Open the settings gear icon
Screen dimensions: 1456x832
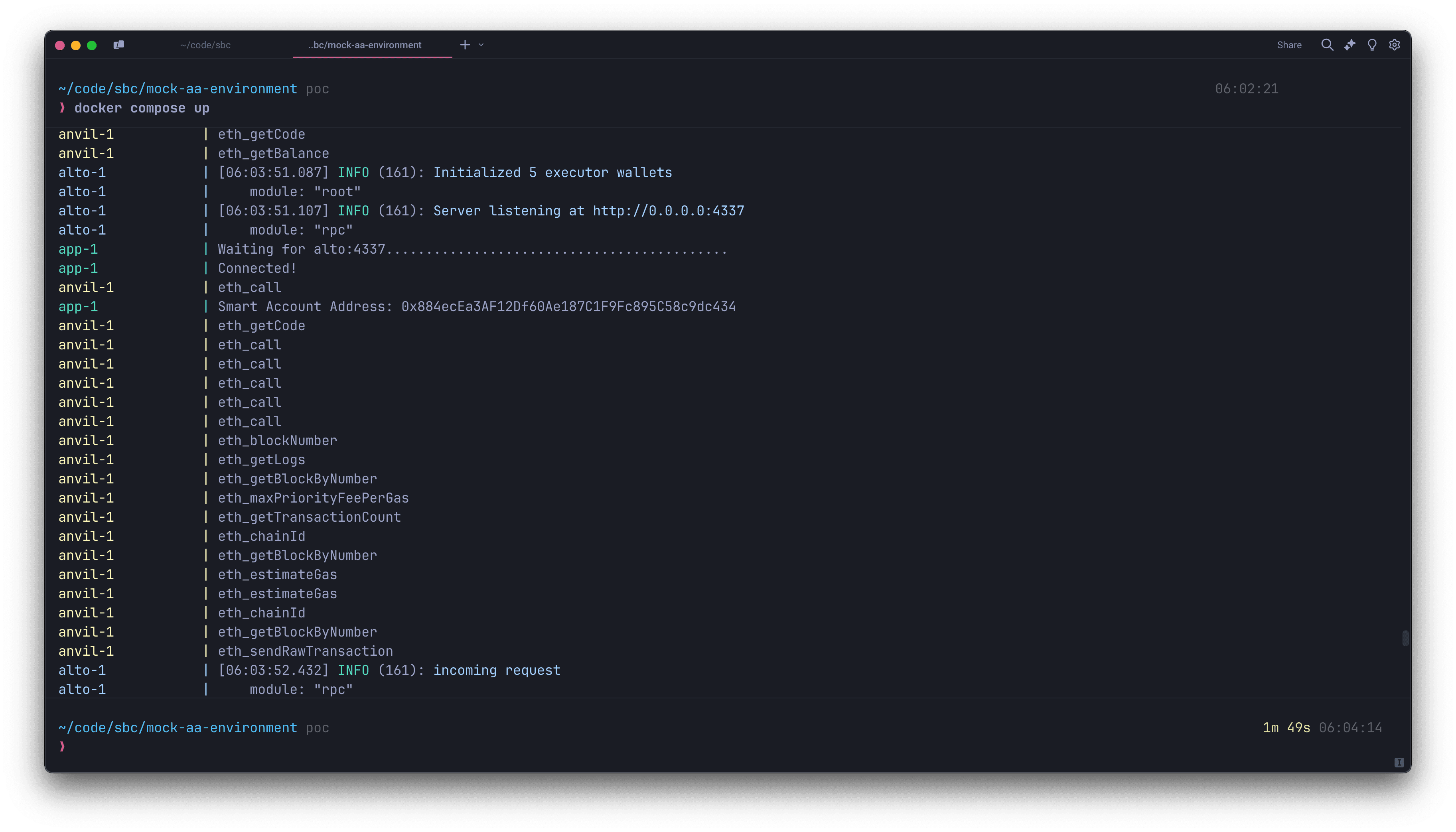(1394, 45)
